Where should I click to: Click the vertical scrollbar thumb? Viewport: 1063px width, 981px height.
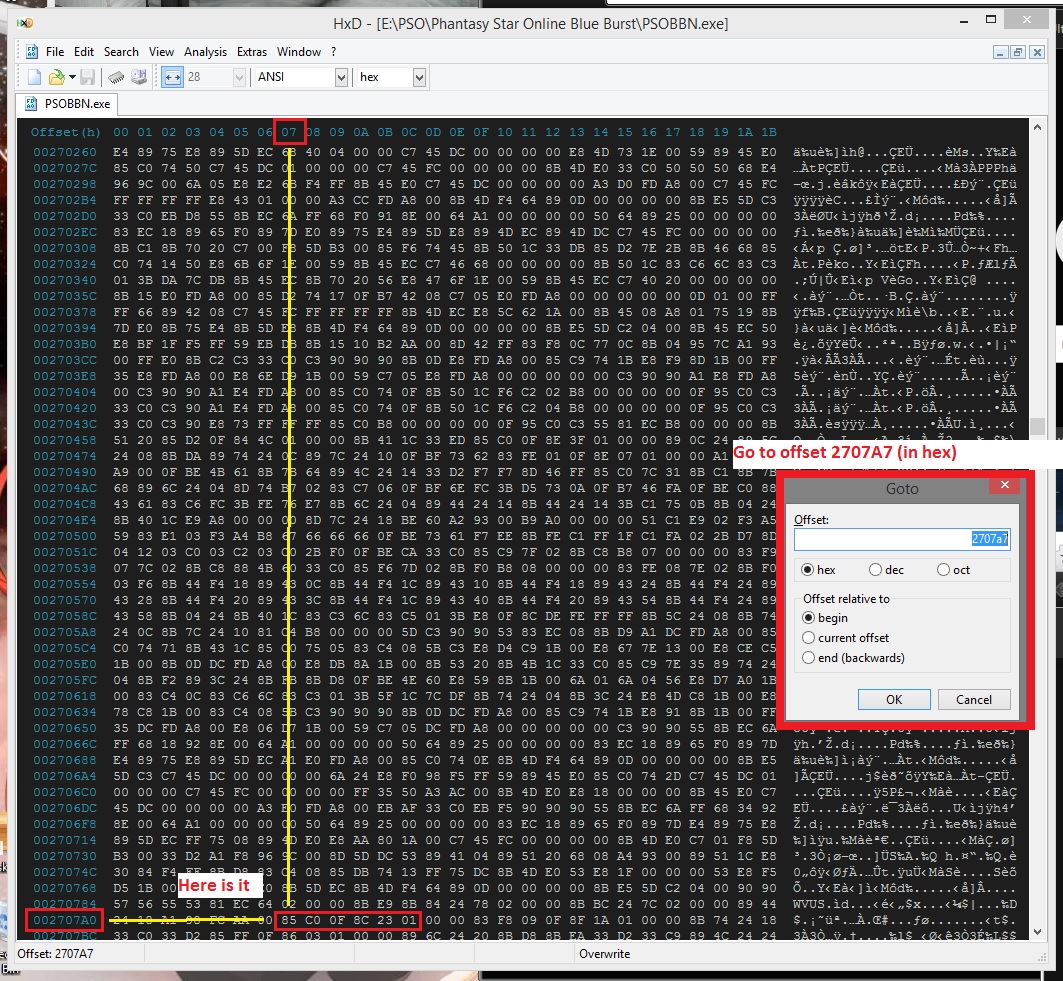pyautogui.click(x=1037, y=426)
